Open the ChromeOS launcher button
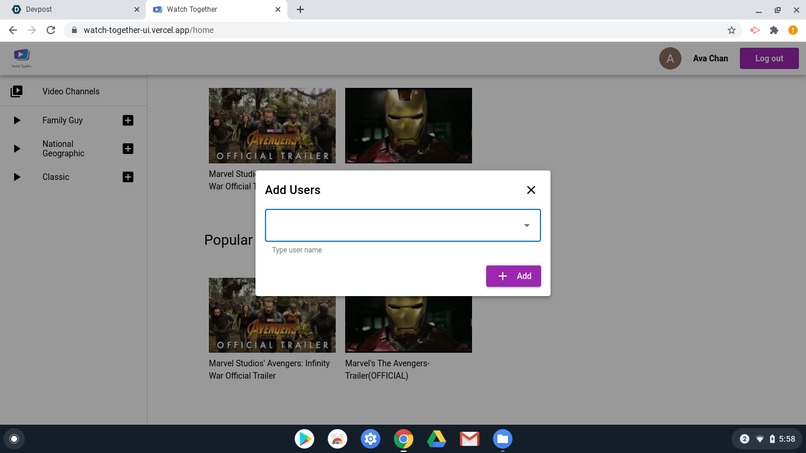Viewport: 806px width, 453px height. [14, 439]
